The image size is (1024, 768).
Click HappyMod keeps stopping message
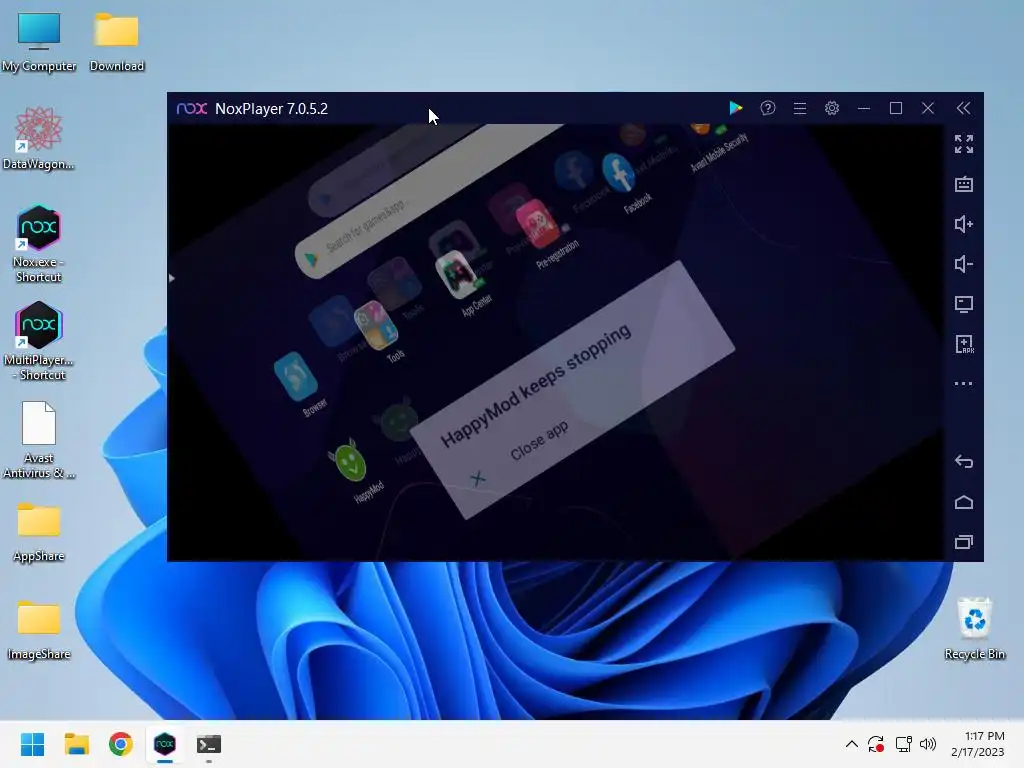pyautogui.click(x=536, y=385)
